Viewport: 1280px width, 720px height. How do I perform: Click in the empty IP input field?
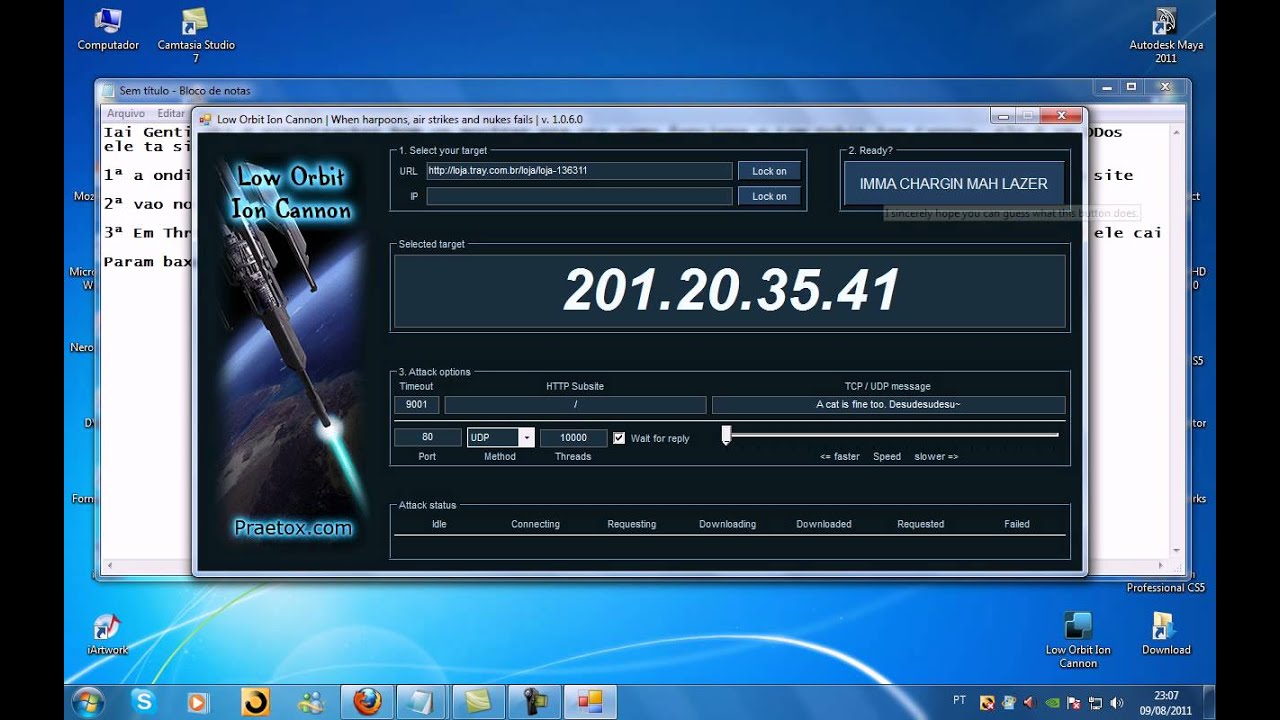pos(579,196)
